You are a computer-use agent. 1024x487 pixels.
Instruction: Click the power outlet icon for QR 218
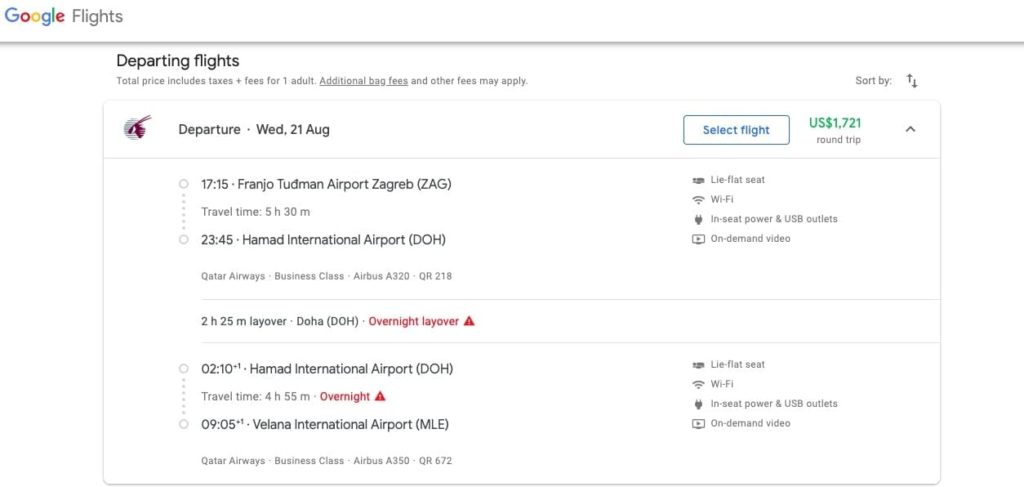point(698,219)
